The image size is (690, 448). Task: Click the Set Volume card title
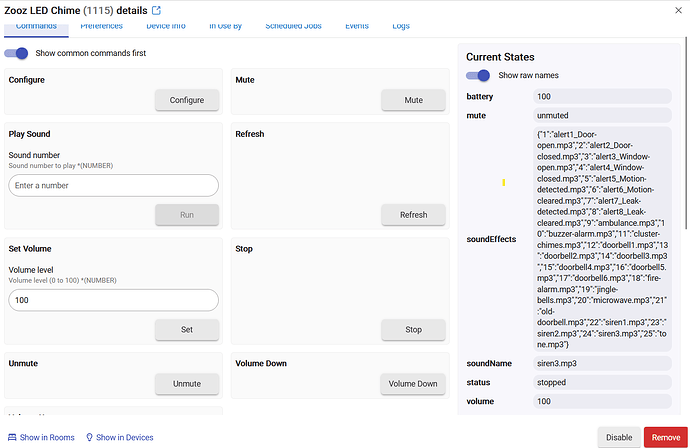pyautogui.click(x=30, y=249)
